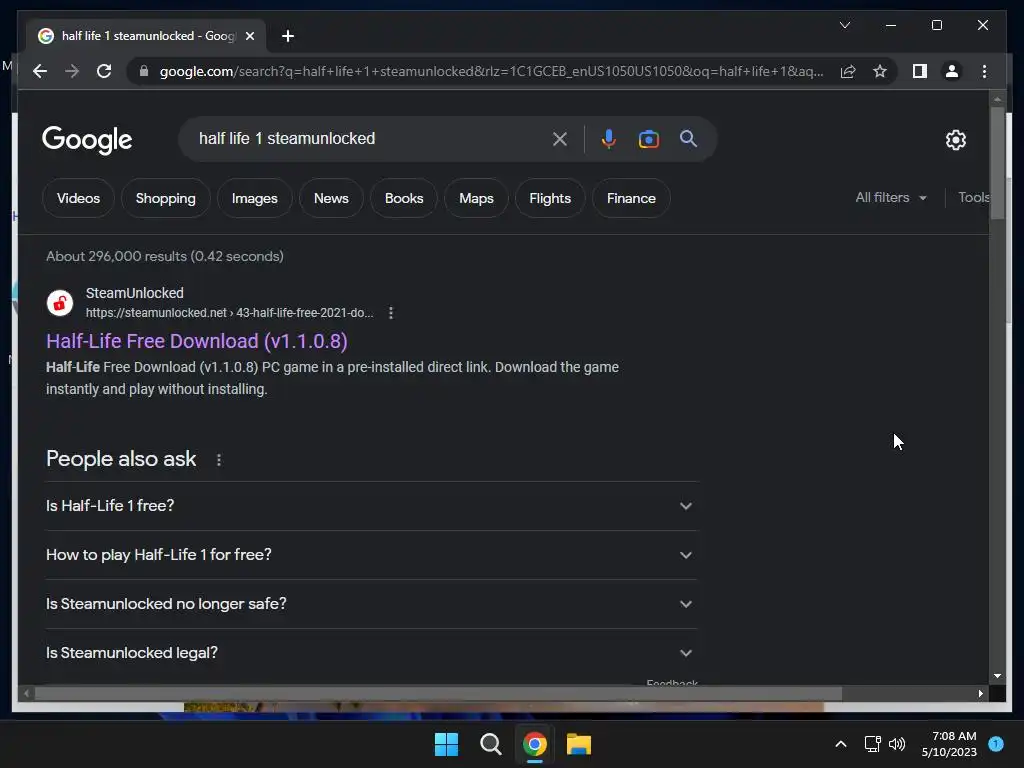Screen dimensions: 1024x768
Task: Click the vertical scrollbar thumb
Action: tap(997, 163)
